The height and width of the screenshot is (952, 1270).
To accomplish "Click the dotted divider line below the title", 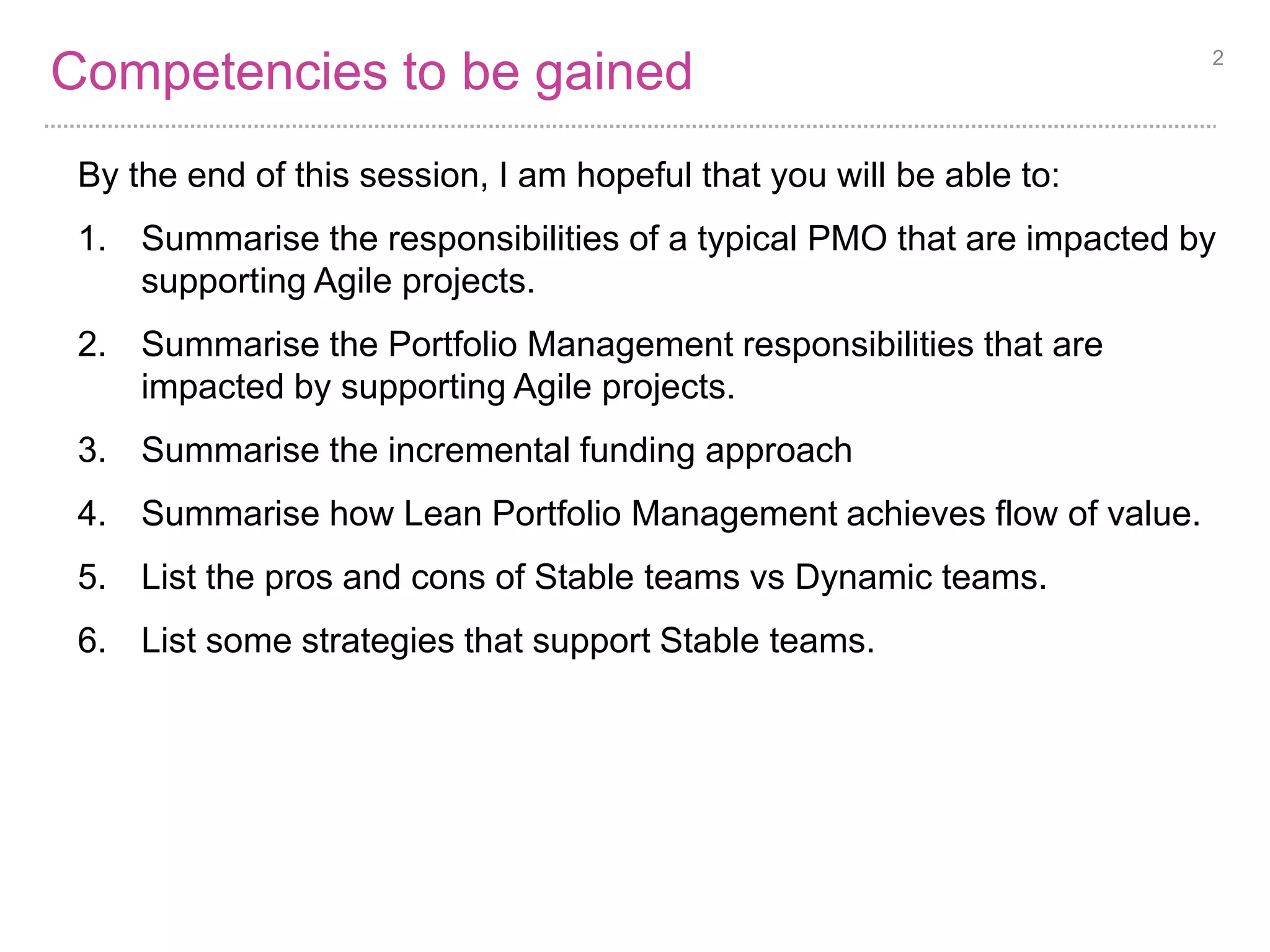I will pyautogui.click(x=630, y=126).
